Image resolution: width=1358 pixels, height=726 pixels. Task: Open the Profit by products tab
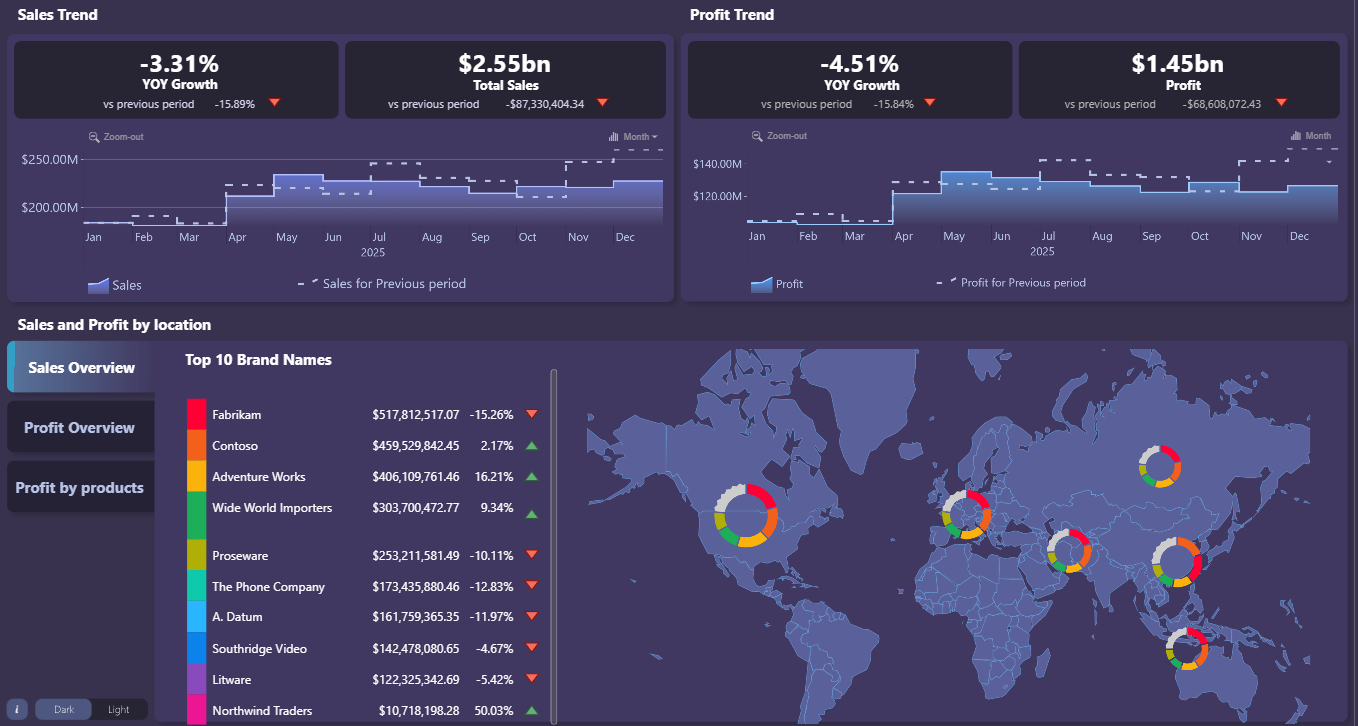(x=80, y=487)
